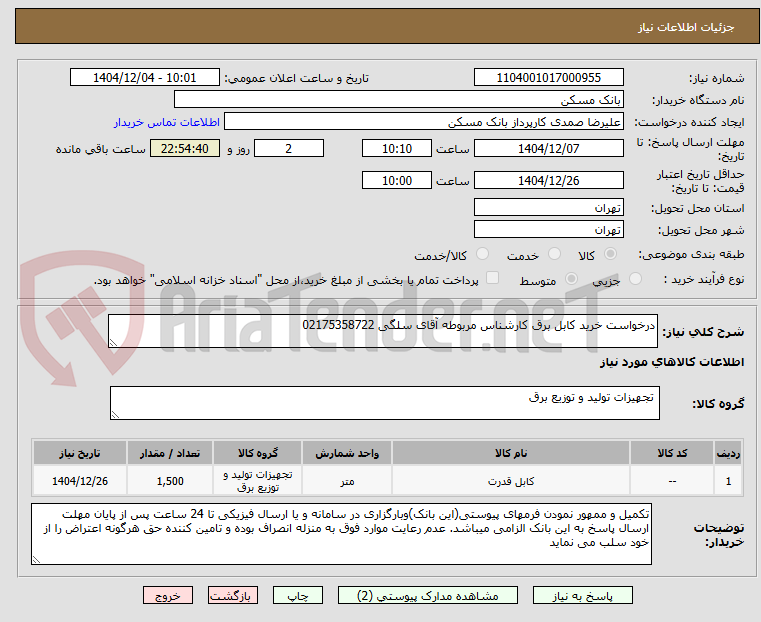This screenshot has height=622, width=761.
Task: Click the remaining days field showing 2
Action: point(289,148)
